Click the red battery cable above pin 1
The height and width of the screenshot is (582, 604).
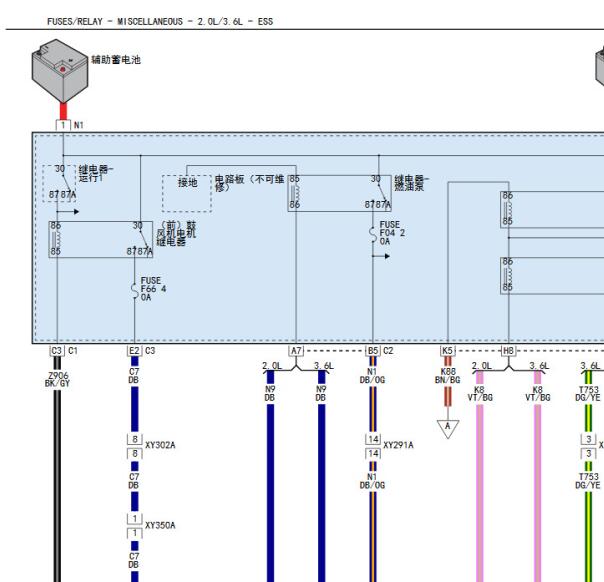pos(63,111)
